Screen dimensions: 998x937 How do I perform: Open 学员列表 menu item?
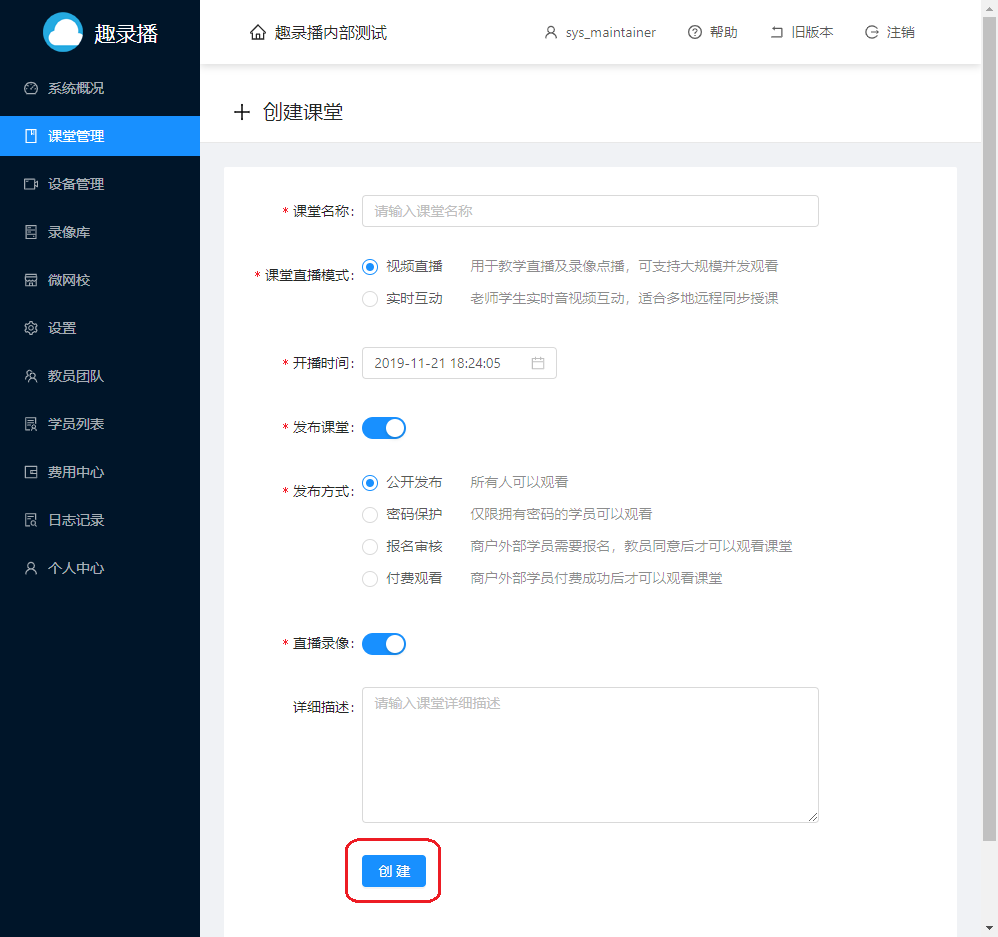click(100, 425)
